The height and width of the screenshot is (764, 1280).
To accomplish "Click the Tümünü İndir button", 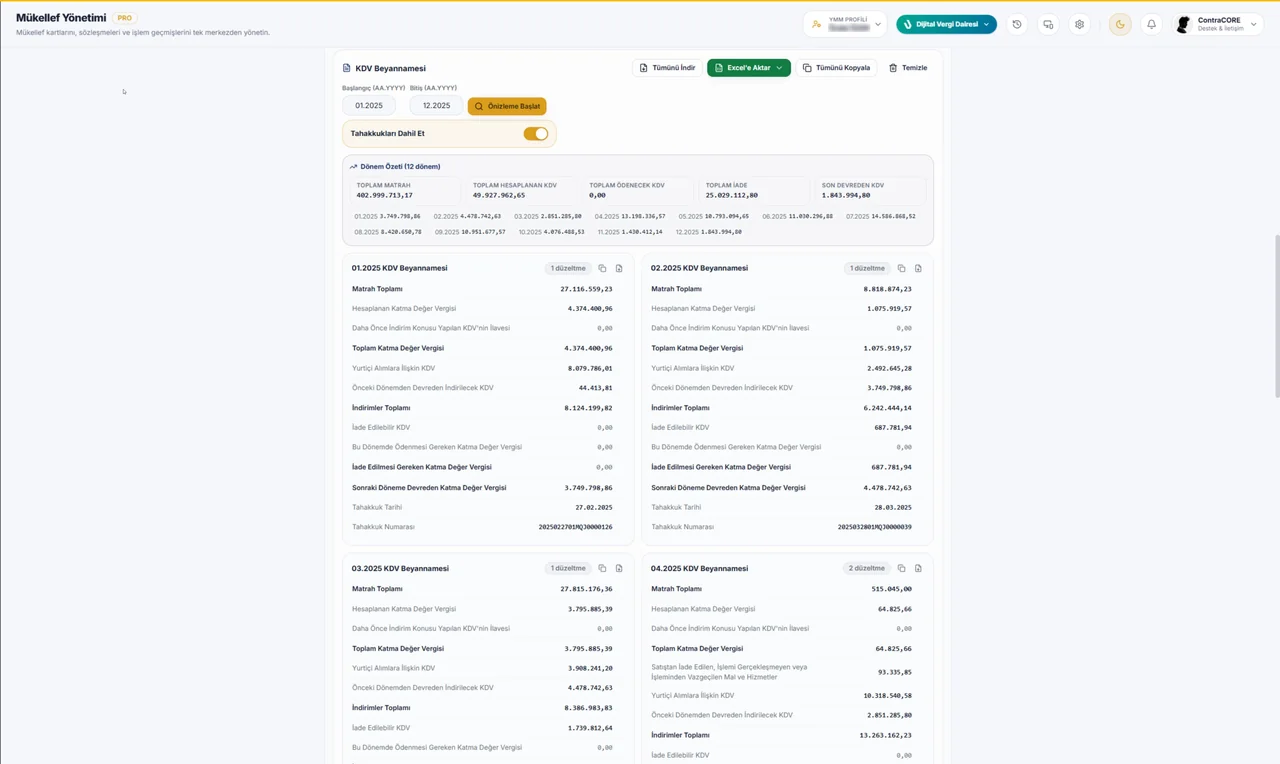I will coord(666,68).
